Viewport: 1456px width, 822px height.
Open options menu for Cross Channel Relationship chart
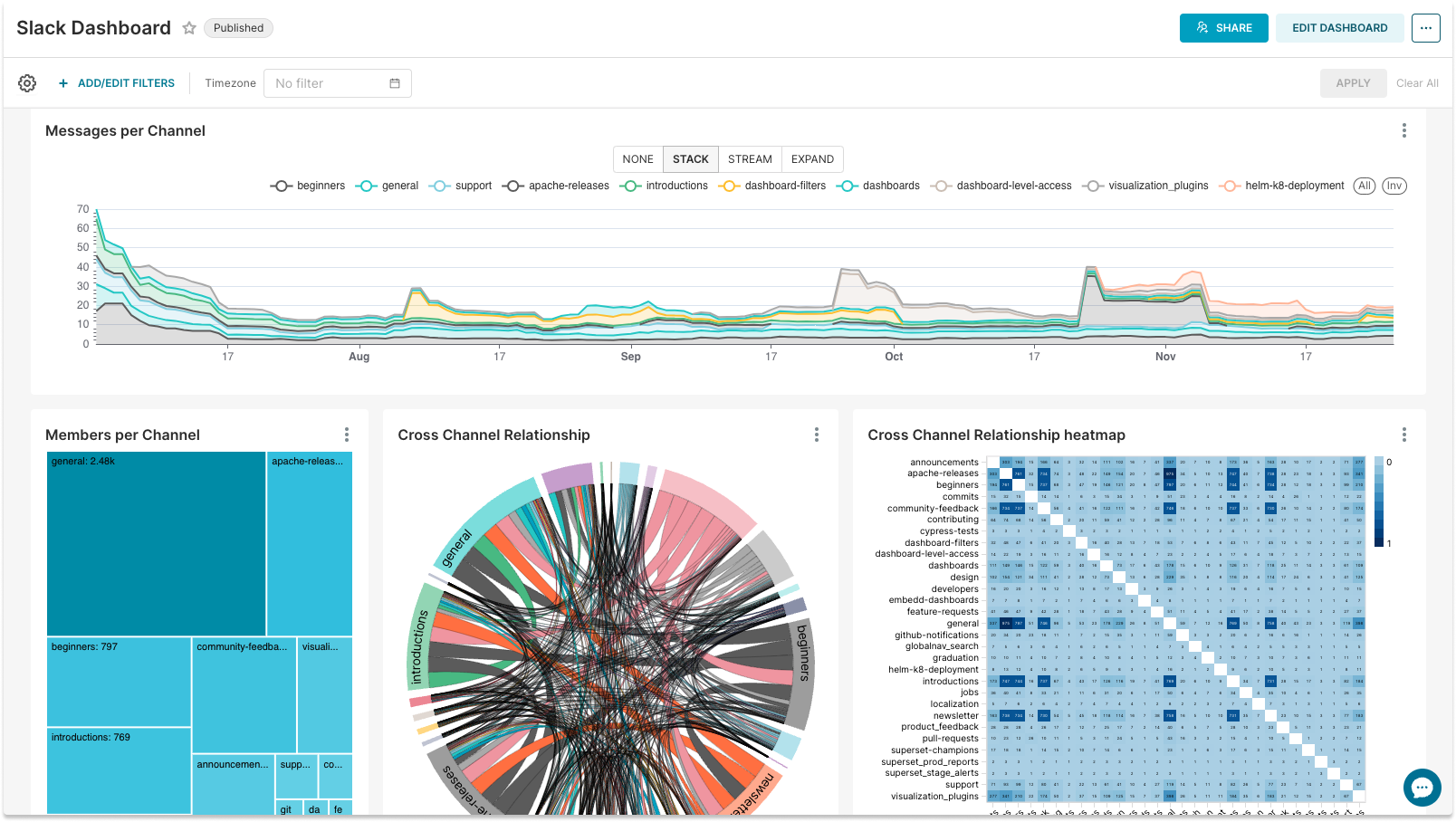[817, 435]
